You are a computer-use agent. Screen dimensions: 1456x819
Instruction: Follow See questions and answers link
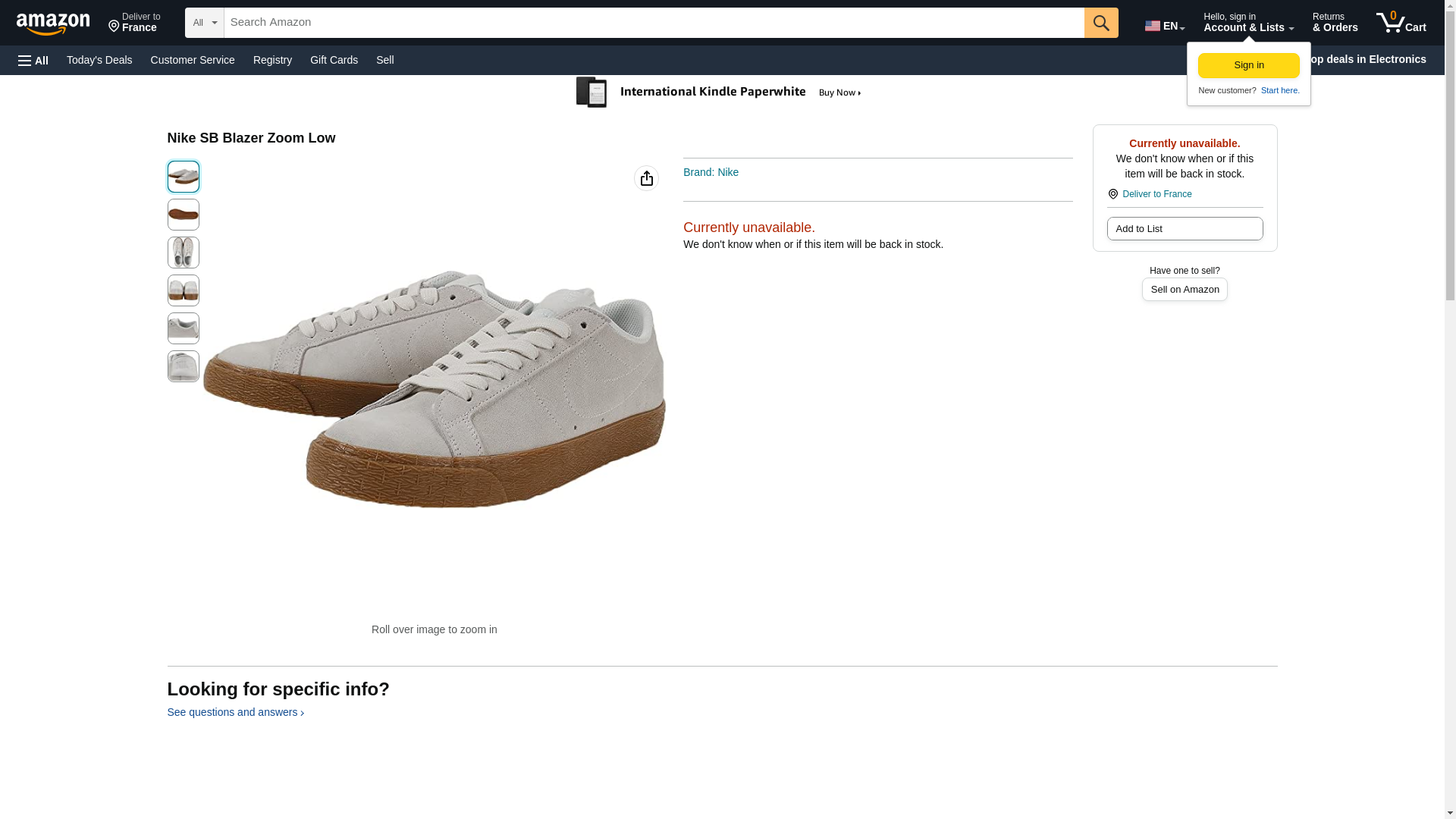pos(235,712)
